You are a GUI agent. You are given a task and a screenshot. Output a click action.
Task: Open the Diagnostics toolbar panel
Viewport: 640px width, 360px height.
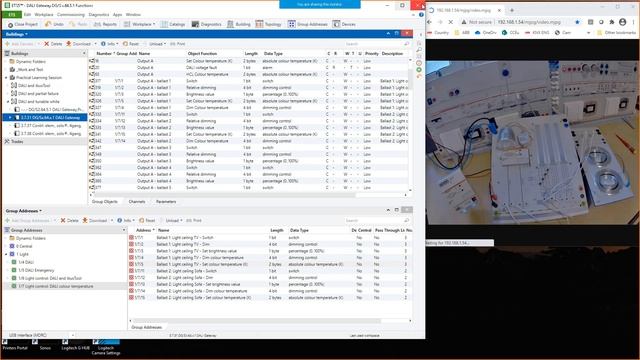[207, 24]
